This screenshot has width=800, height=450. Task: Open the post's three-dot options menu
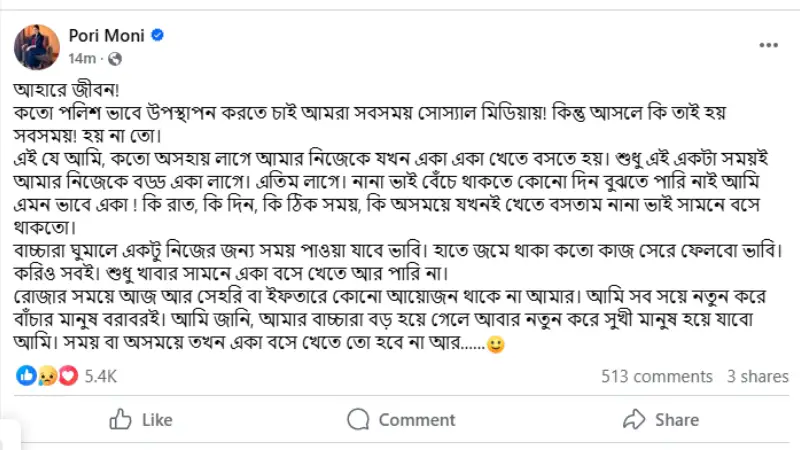coord(768,45)
